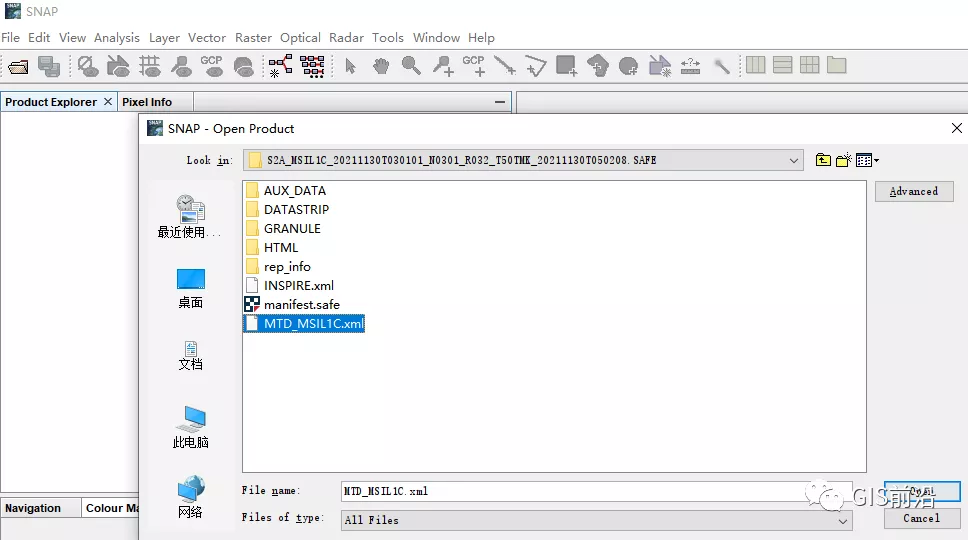
Task: Choose the GCP placing tool
Action: [474, 66]
